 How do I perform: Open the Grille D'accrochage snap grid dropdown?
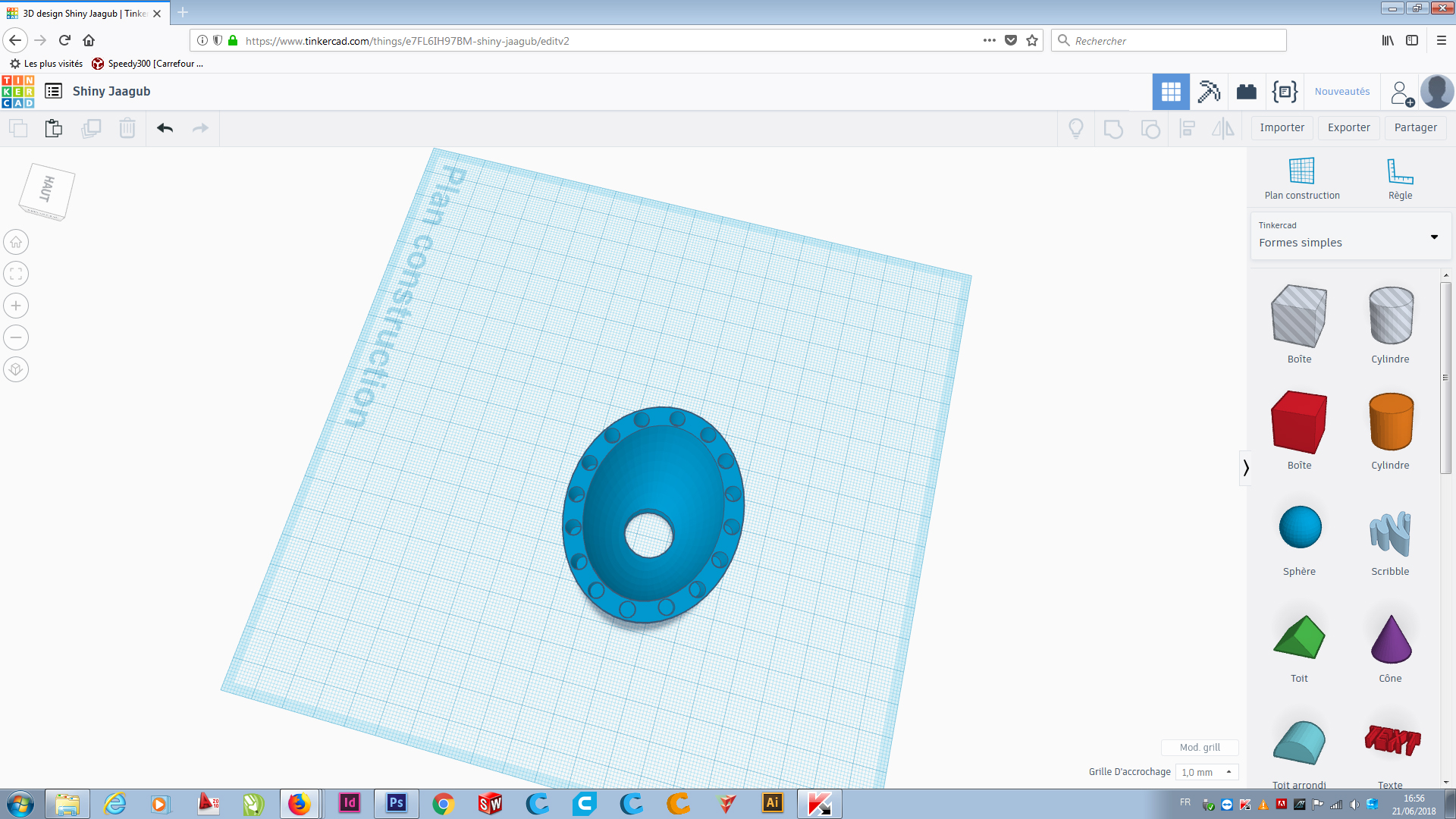point(1207,772)
